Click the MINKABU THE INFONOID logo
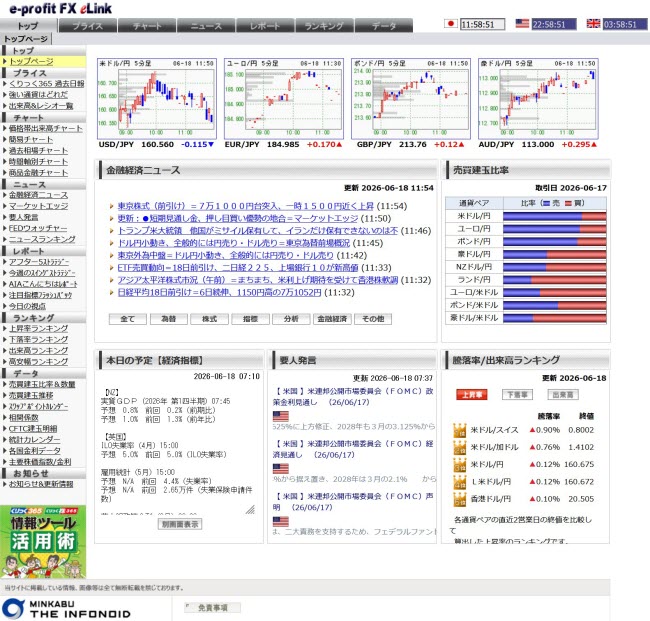This screenshot has width=650, height=621. coord(66,609)
